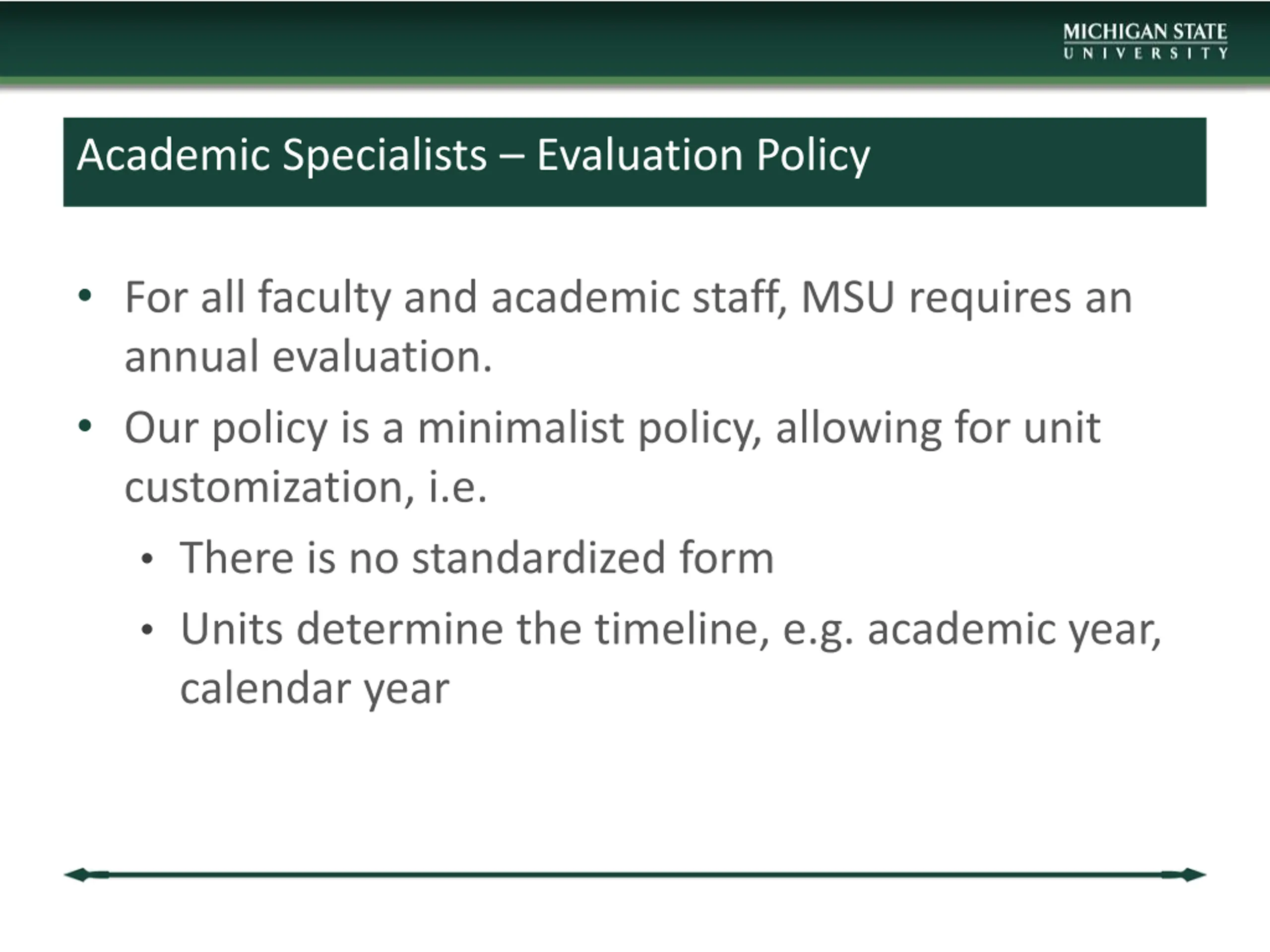Click the middle of the footer divider line

tap(635, 875)
